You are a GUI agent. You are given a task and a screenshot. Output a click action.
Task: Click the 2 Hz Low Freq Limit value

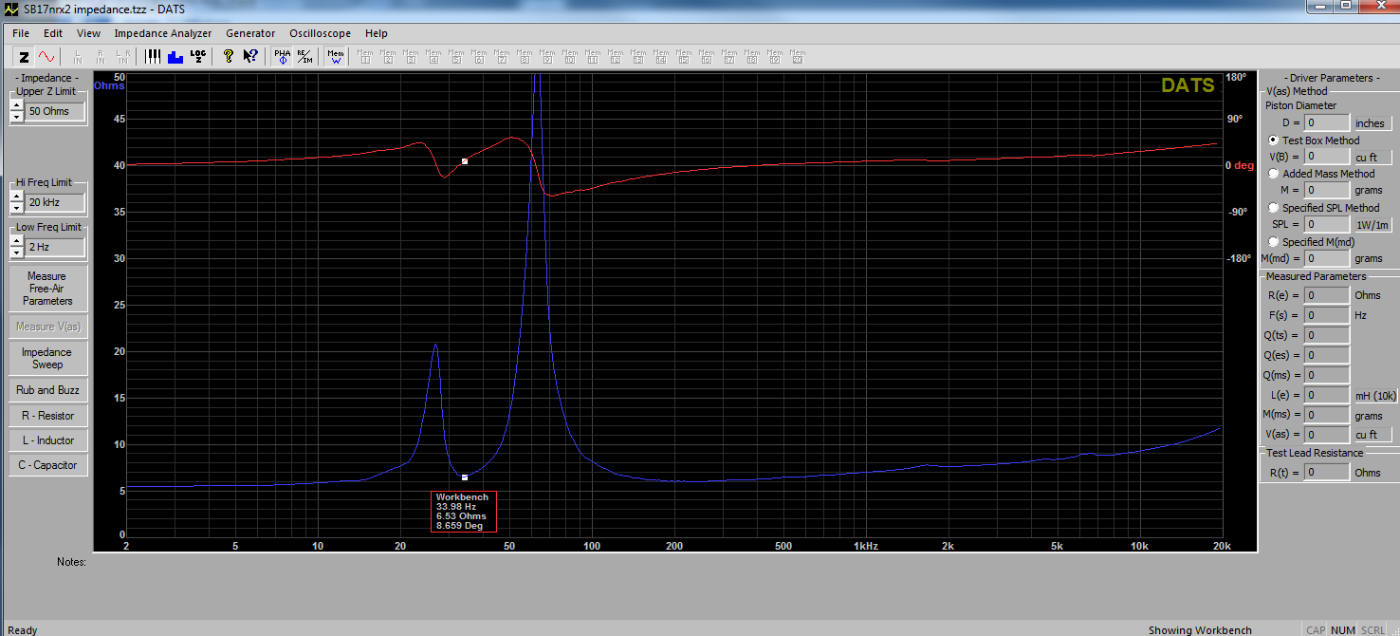pyautogui.click(x=55, y=246)
